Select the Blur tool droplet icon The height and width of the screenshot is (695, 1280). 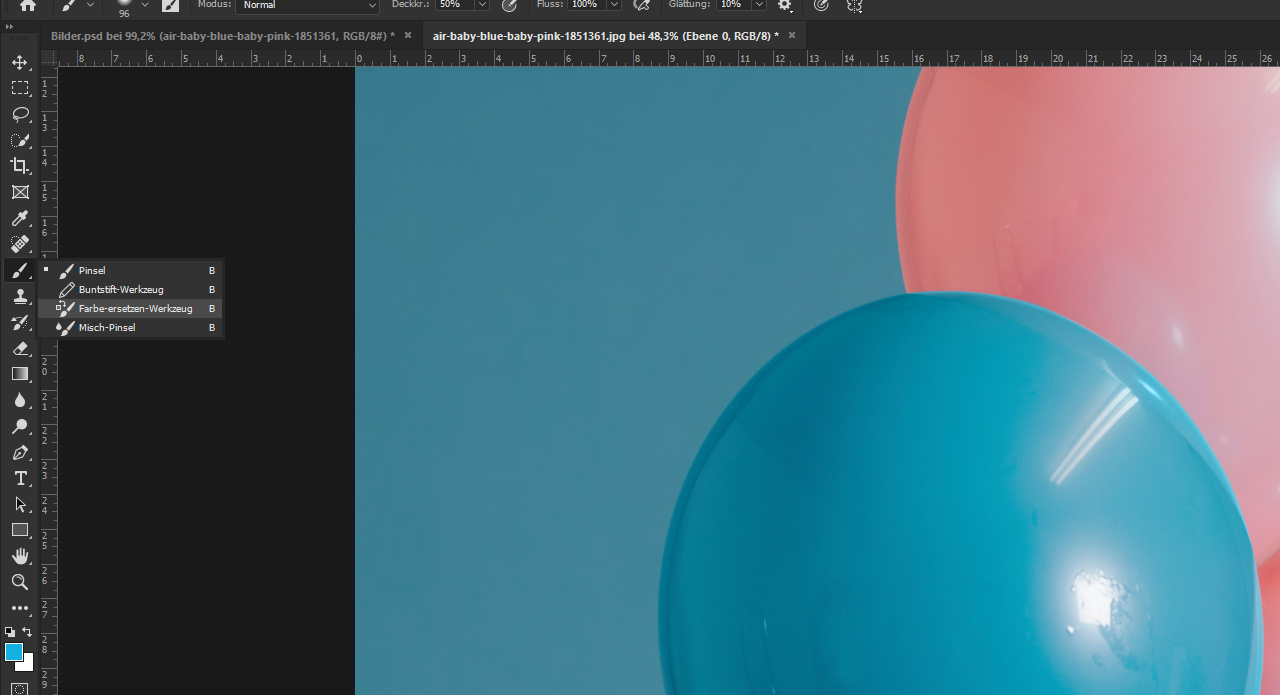(20, 400)
